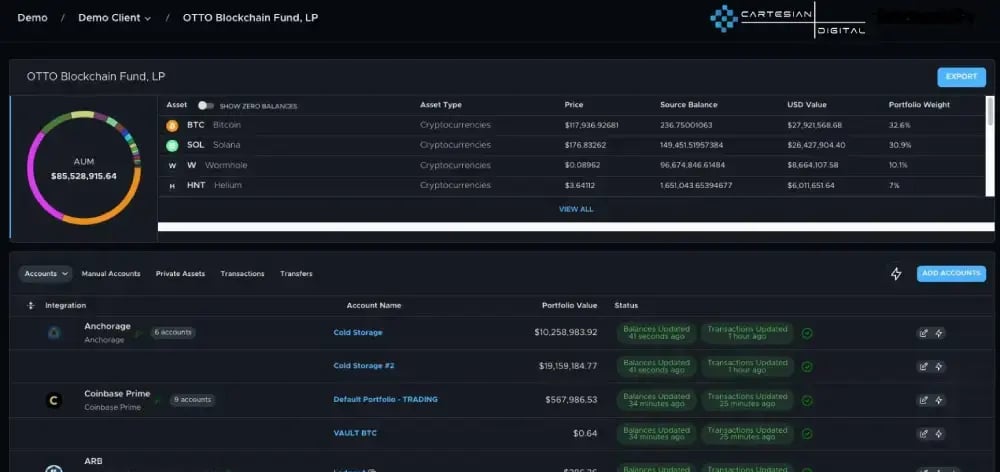Click green check status for VAULT BTC

coord(807,434)
